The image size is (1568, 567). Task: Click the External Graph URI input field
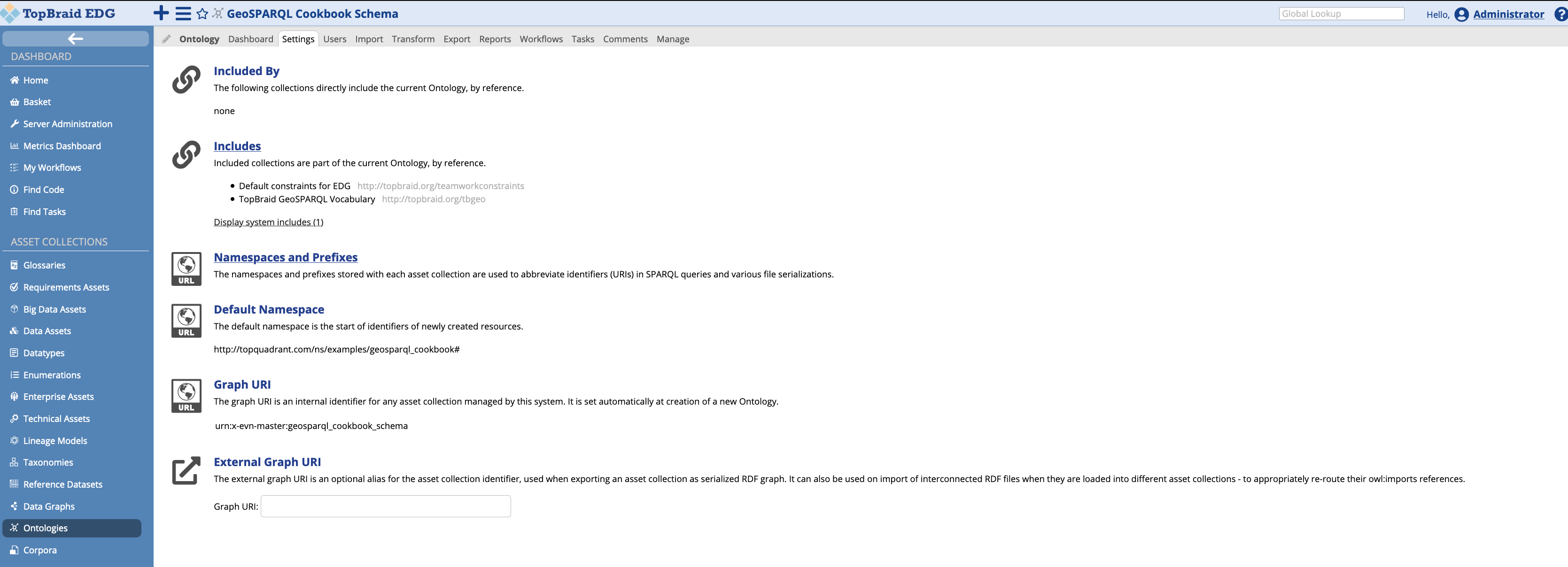click(385, 506)
